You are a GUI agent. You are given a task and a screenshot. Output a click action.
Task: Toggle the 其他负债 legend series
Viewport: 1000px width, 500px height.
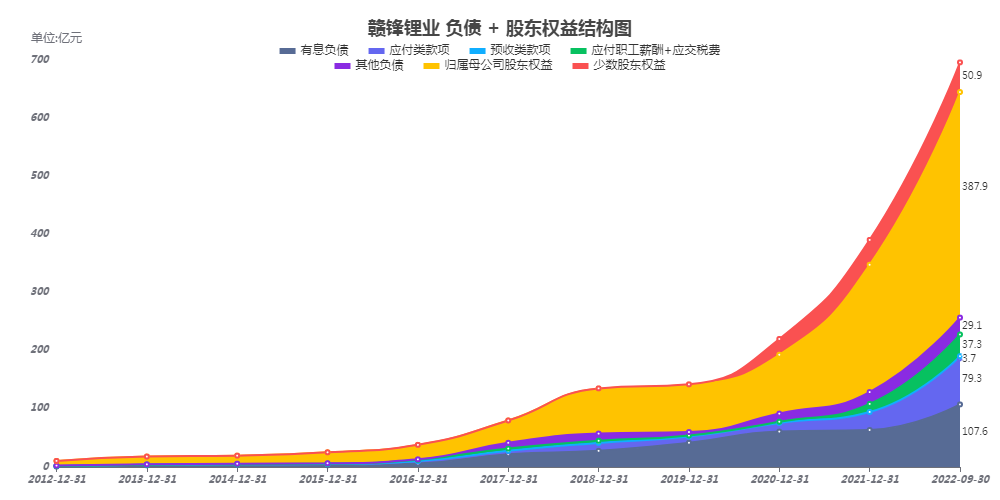click(369, 65)
